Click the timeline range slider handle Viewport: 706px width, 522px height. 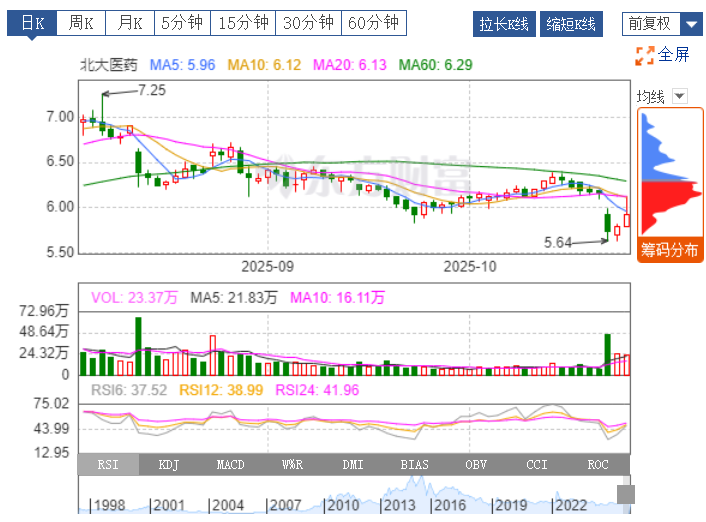click(x=625, y=495)
